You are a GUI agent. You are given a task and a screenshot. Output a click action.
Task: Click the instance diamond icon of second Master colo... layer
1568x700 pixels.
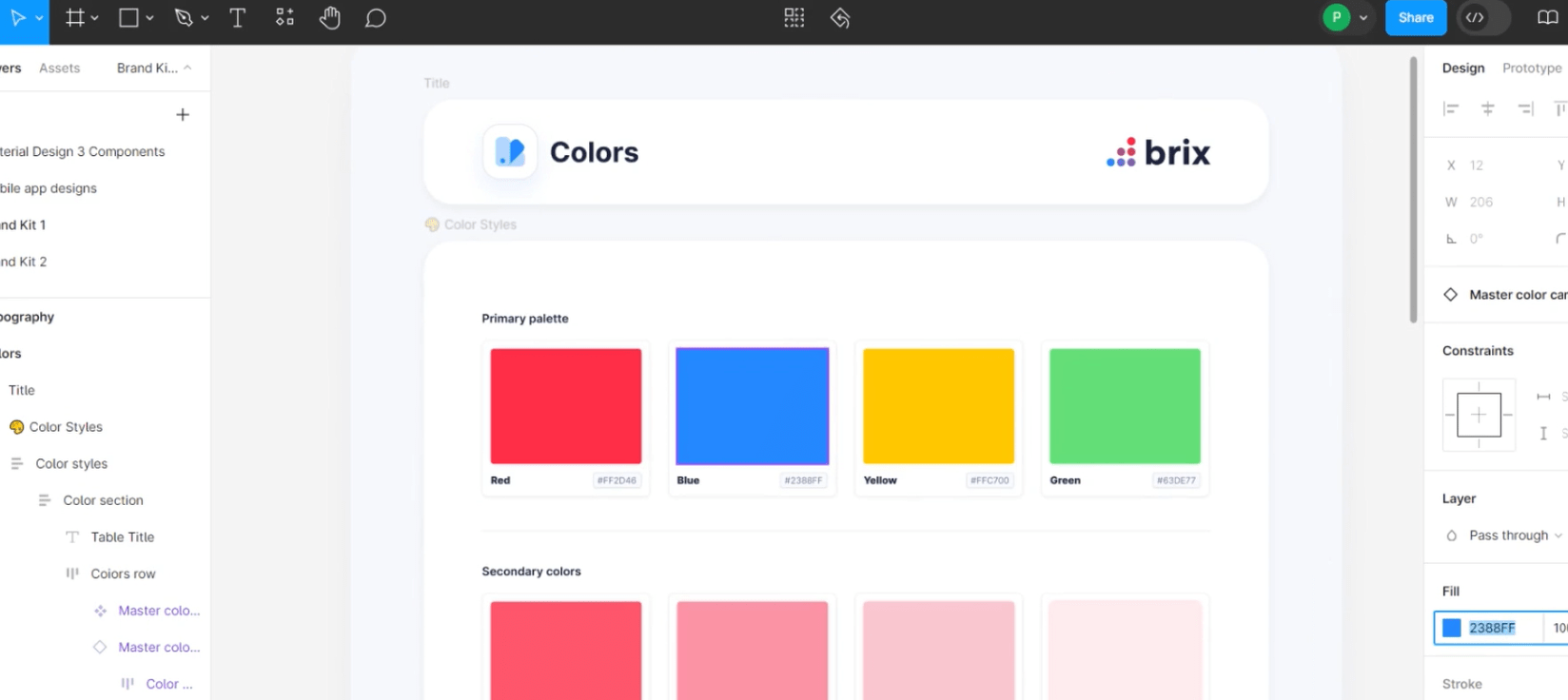(100, 647)
